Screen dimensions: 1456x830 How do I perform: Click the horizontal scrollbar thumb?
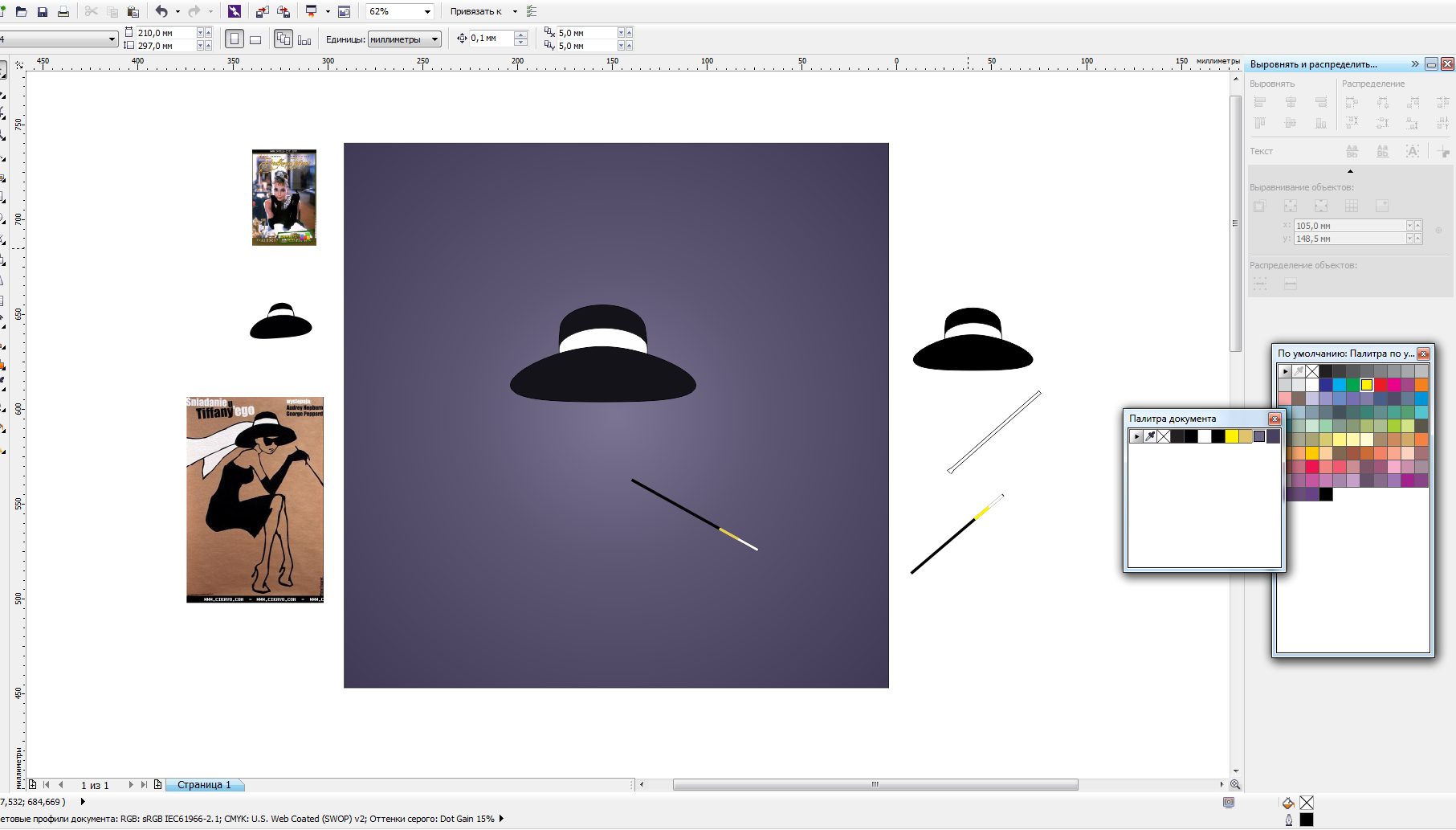(875, 785)
